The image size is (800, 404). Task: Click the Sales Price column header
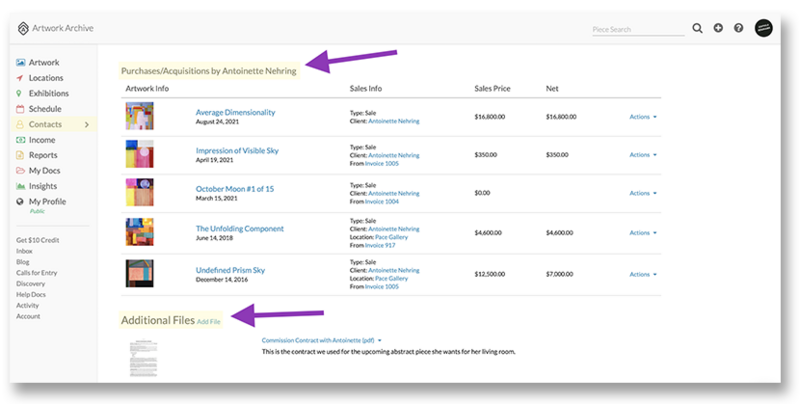click(x=492, y=88)
